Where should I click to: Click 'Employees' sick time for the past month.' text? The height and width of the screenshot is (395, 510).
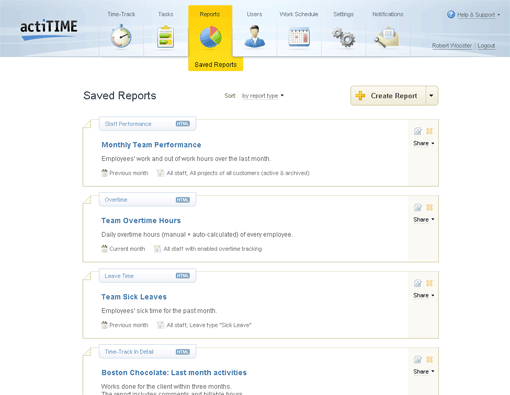pyautogui.click(x=159, y=311)
